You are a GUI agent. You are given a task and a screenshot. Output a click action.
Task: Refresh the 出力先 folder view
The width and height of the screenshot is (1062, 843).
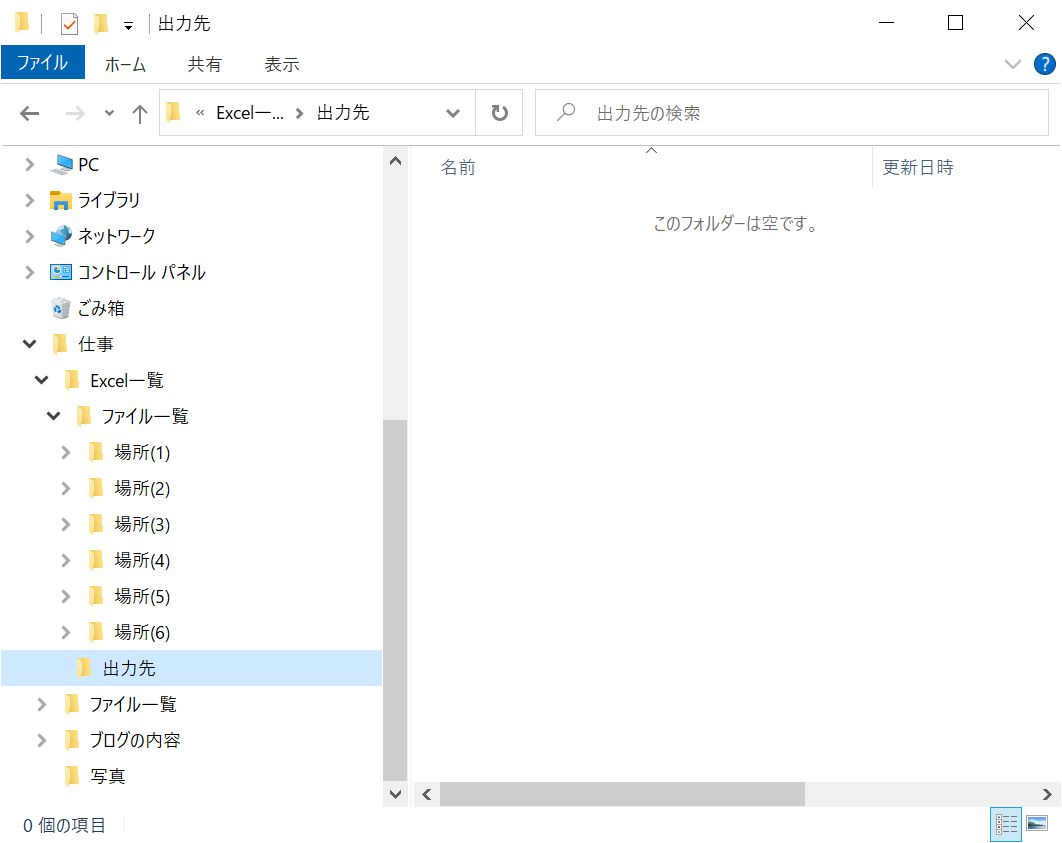click(499, 113)
